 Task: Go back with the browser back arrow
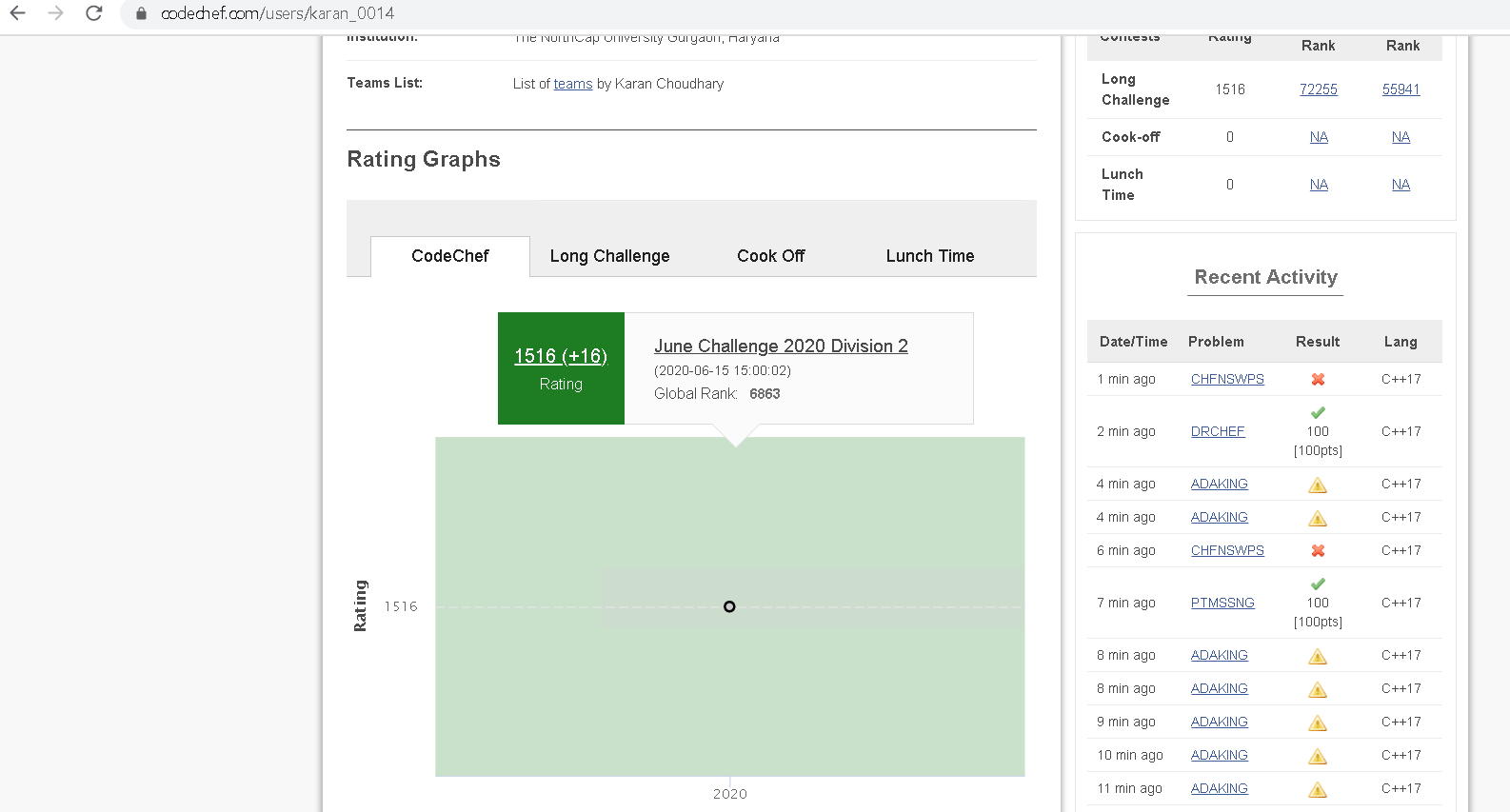click(18, 13)
